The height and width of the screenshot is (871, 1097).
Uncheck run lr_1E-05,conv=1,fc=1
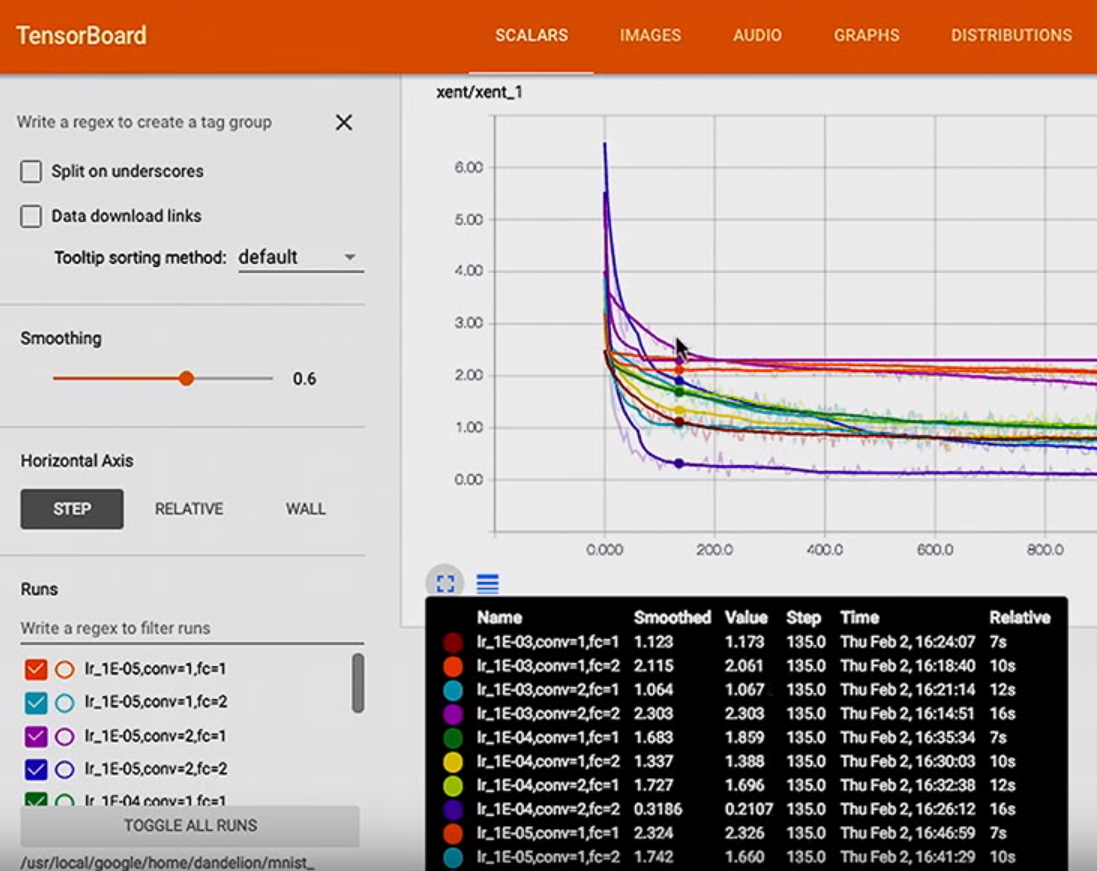[x=36, y=670]
